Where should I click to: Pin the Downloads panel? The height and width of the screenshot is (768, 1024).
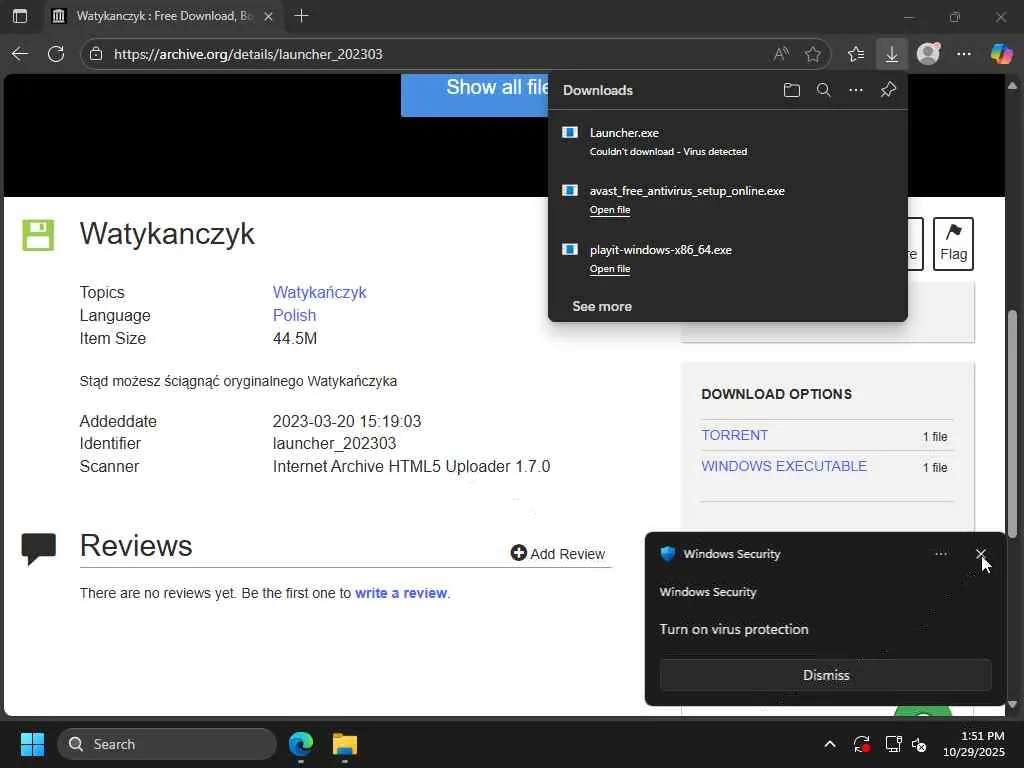[x=888, y=90]
